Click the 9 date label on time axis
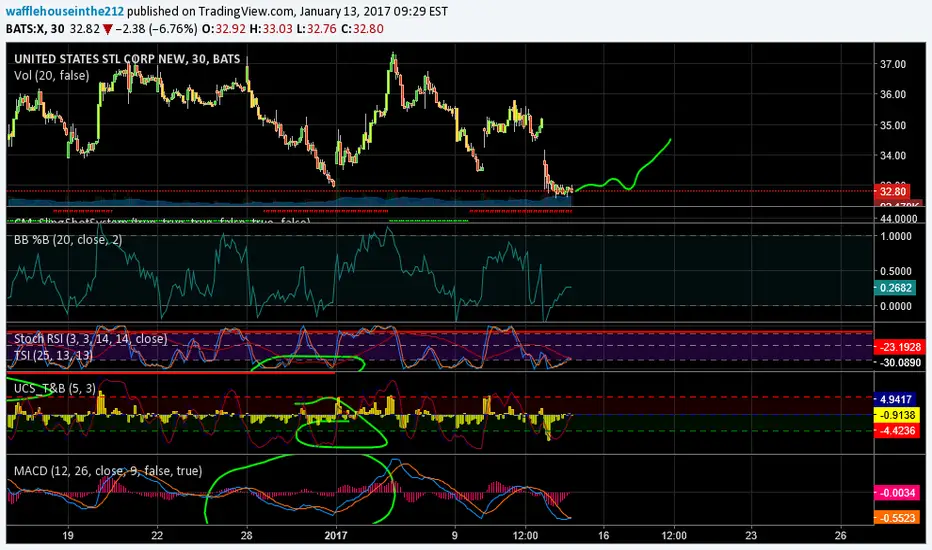The width and height of the screenshot is (932, 550). click(455, 535)
